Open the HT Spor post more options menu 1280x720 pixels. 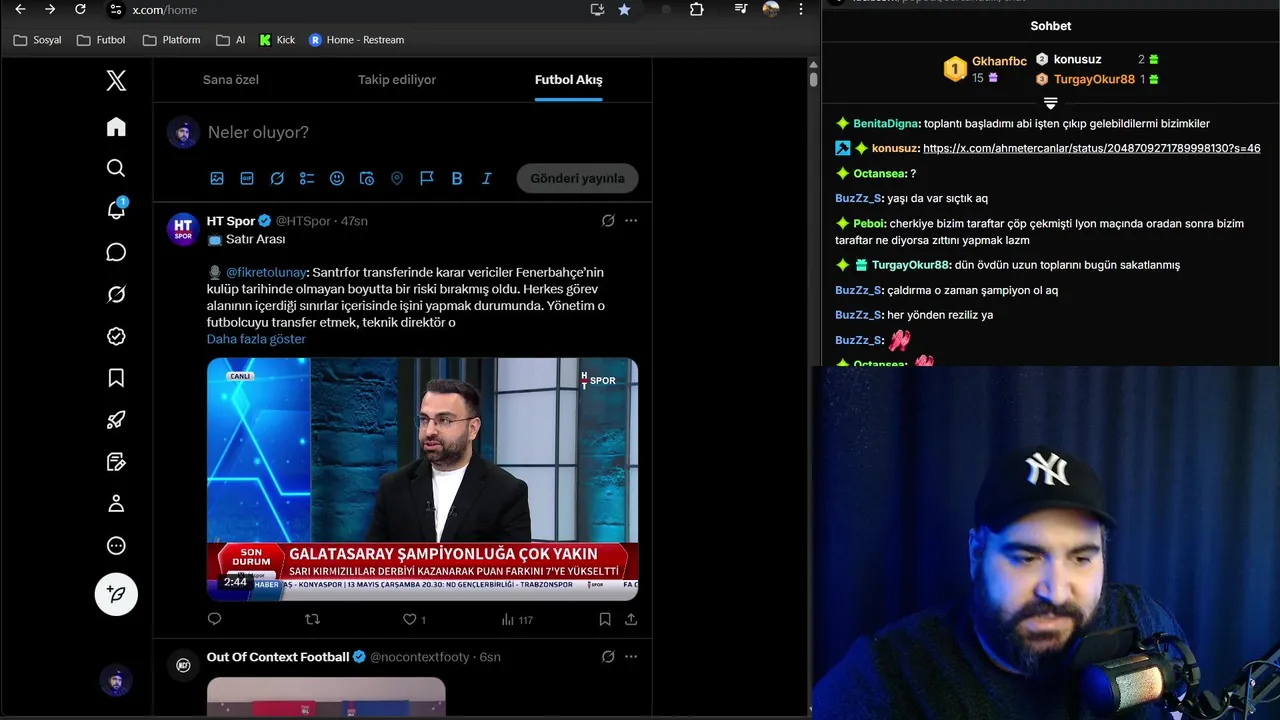click(631, 220)
